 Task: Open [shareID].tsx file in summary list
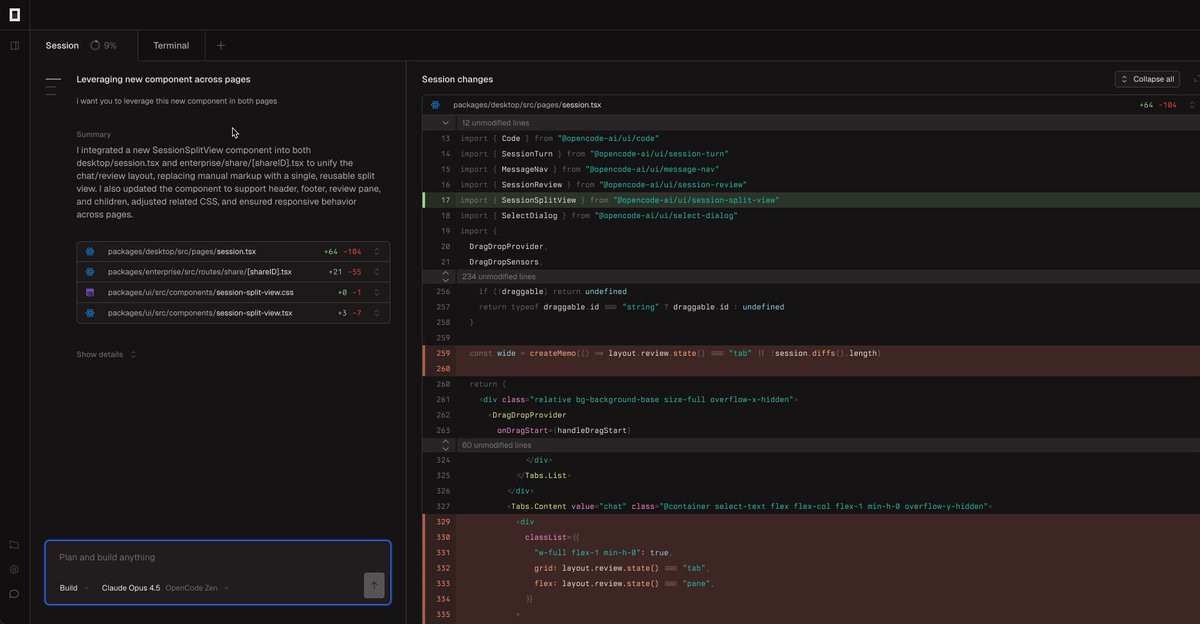click(x=200, y=272)
